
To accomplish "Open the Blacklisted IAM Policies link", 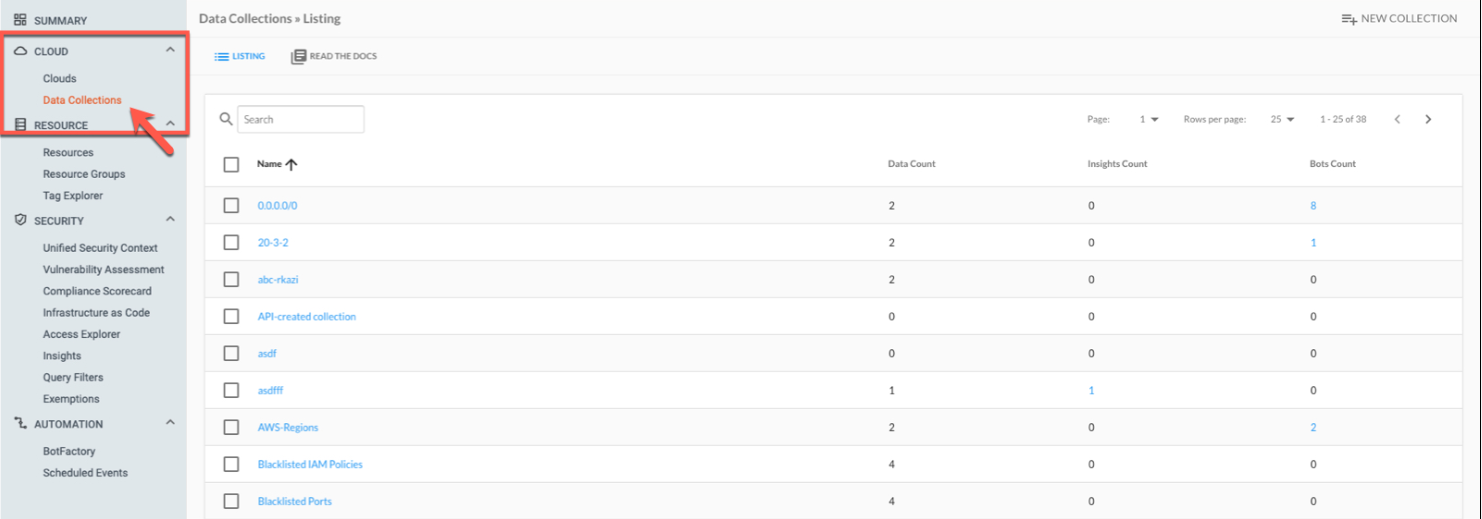I will (x=310, y=465).
